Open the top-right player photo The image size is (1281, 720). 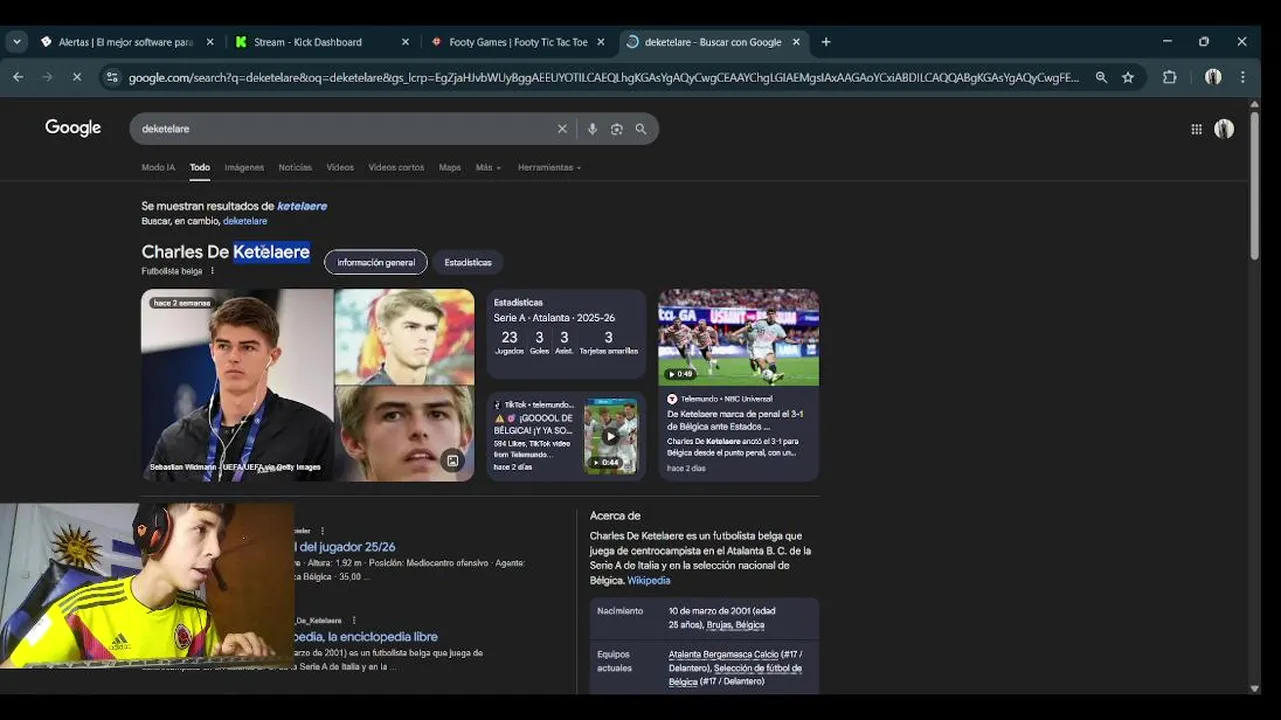pos(404,336)
